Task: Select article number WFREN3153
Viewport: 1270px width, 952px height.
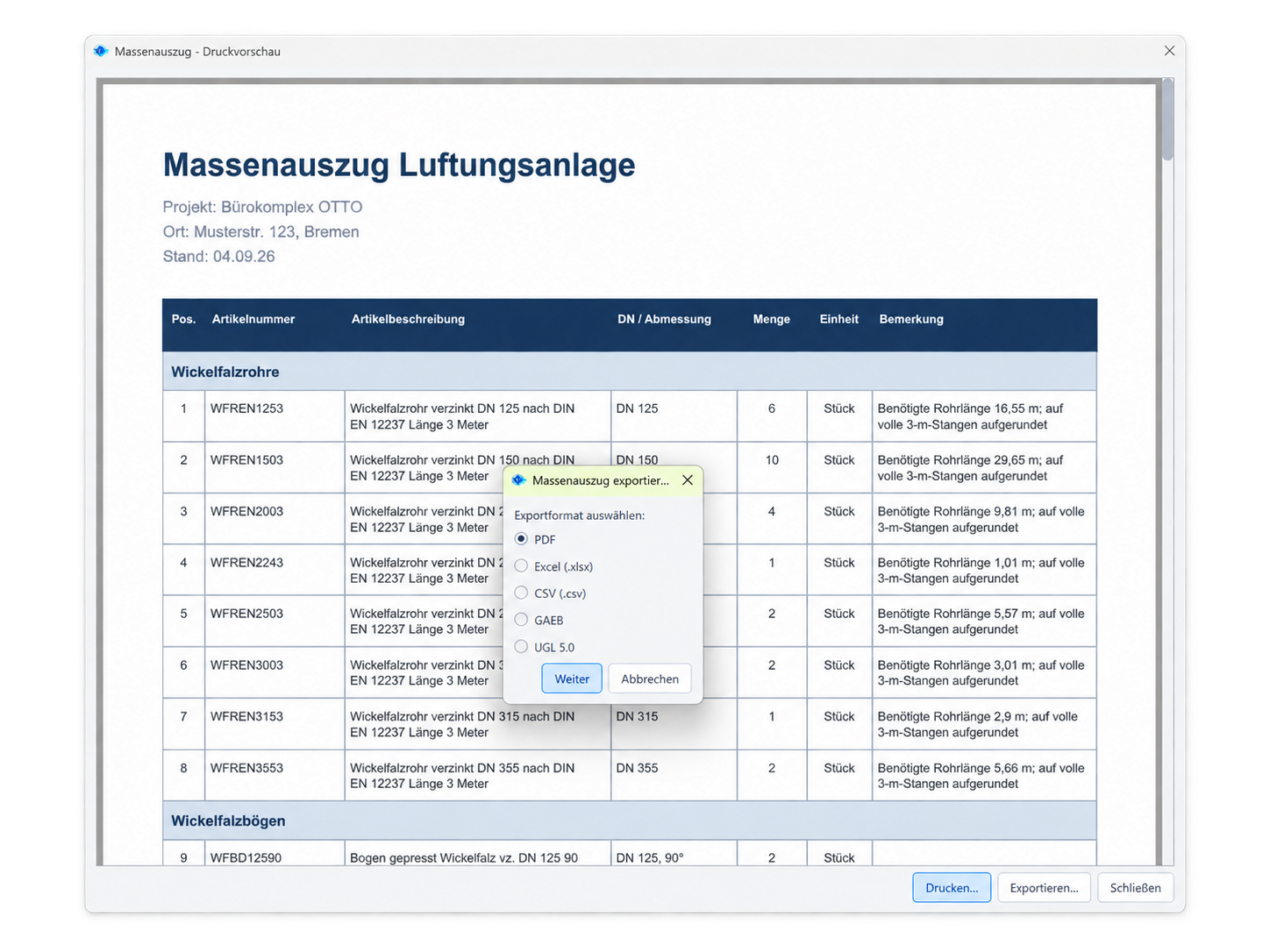Action: coord(246,716)
